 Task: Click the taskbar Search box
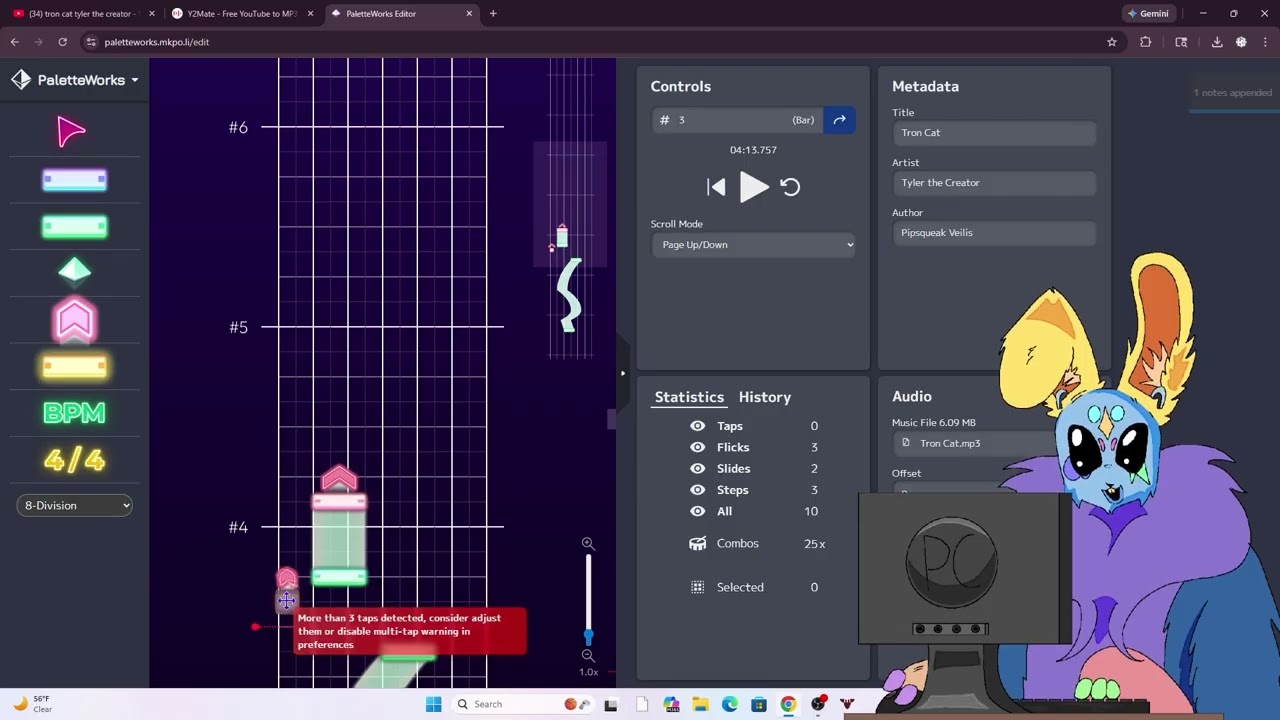click(520, 704)
